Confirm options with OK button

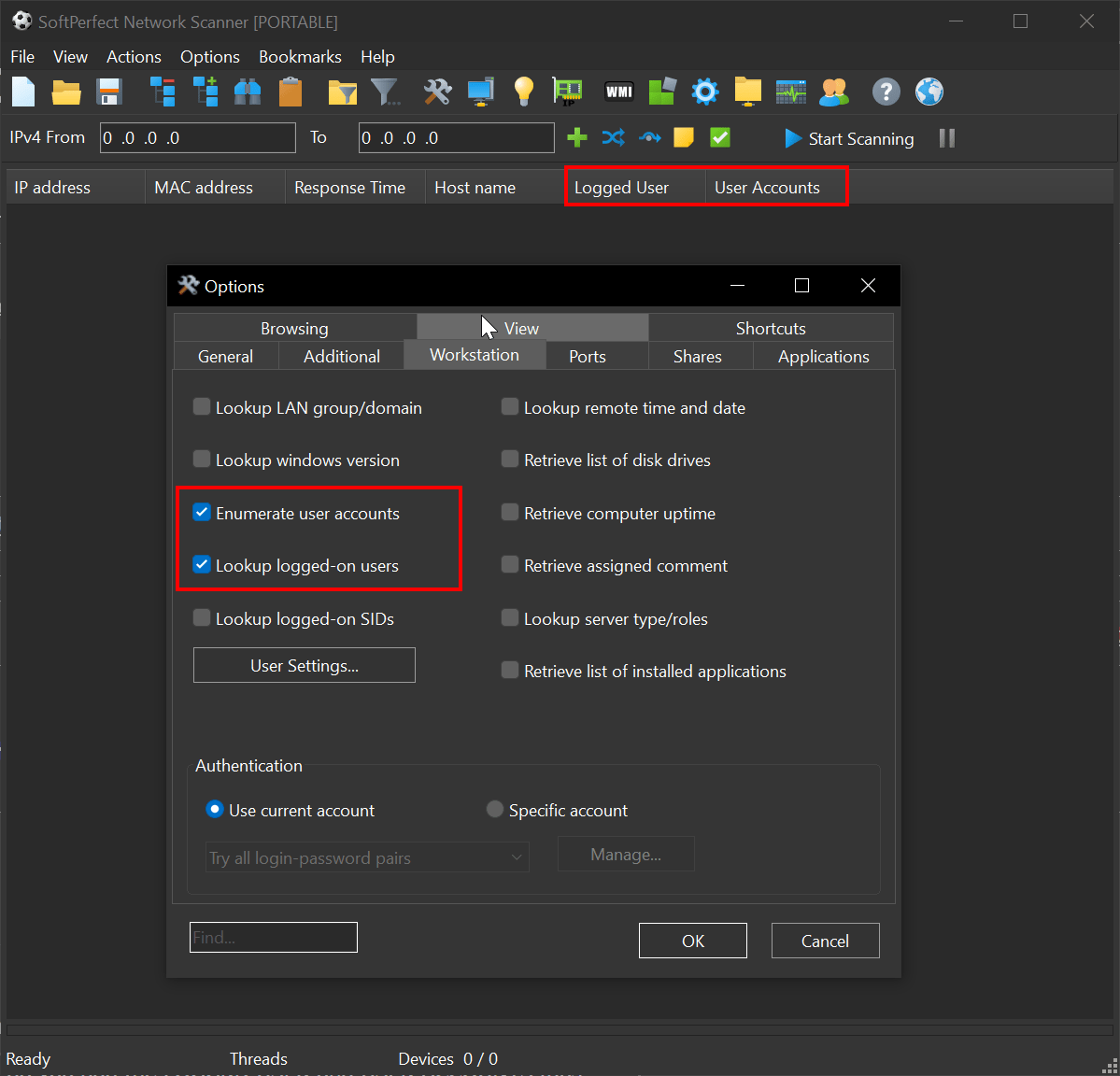(x=693, y=941)
